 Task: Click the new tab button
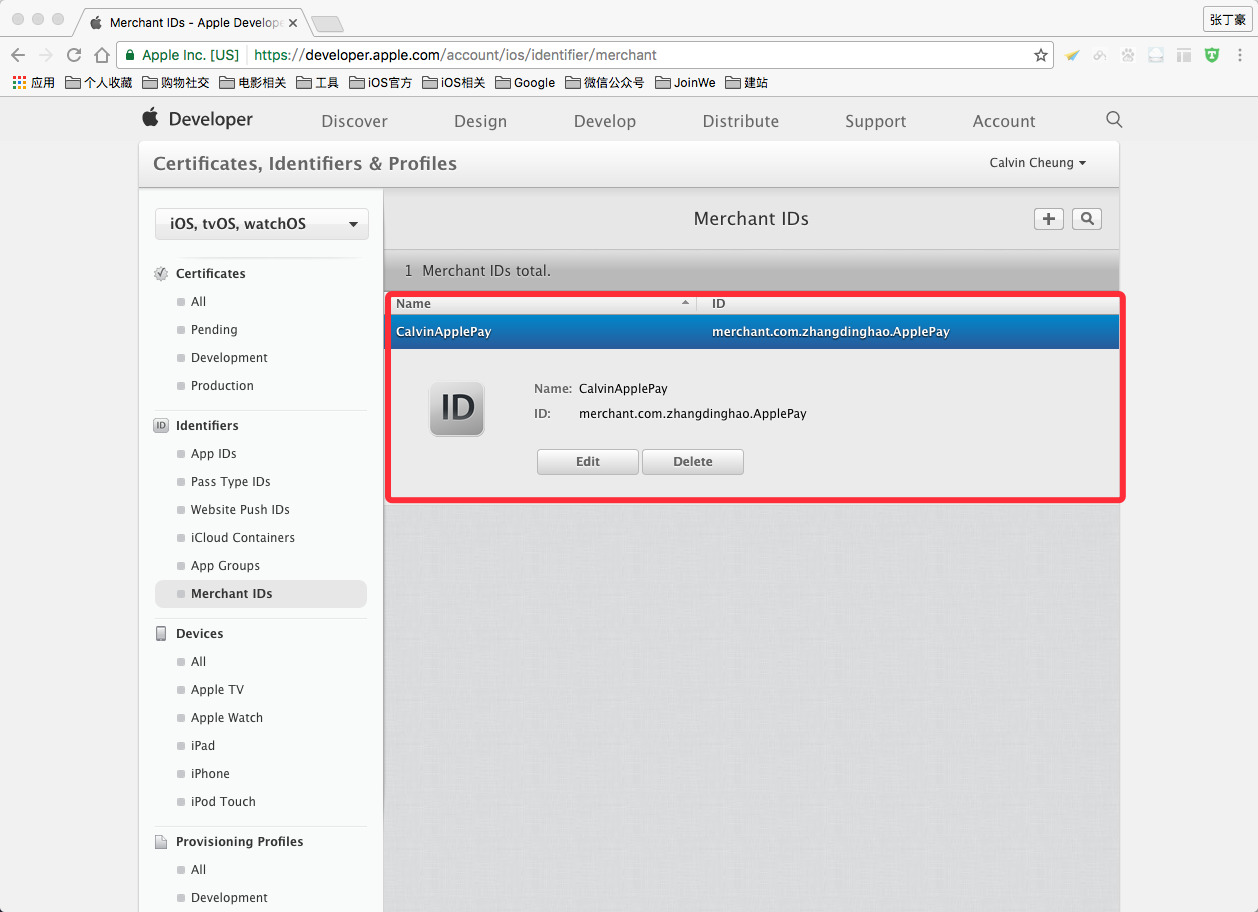[327, 23]
